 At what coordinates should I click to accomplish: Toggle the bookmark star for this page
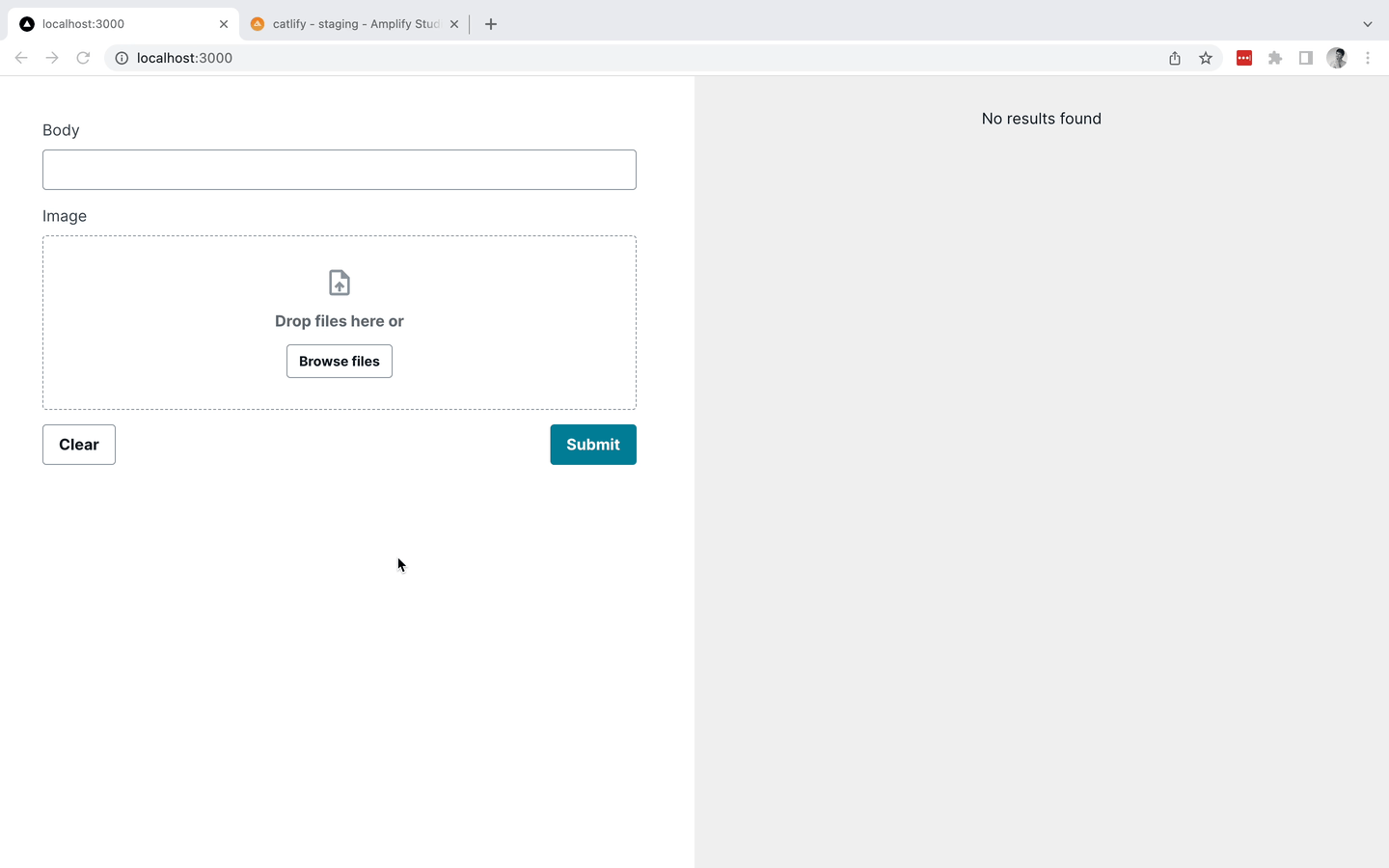tap(1206, 58)
